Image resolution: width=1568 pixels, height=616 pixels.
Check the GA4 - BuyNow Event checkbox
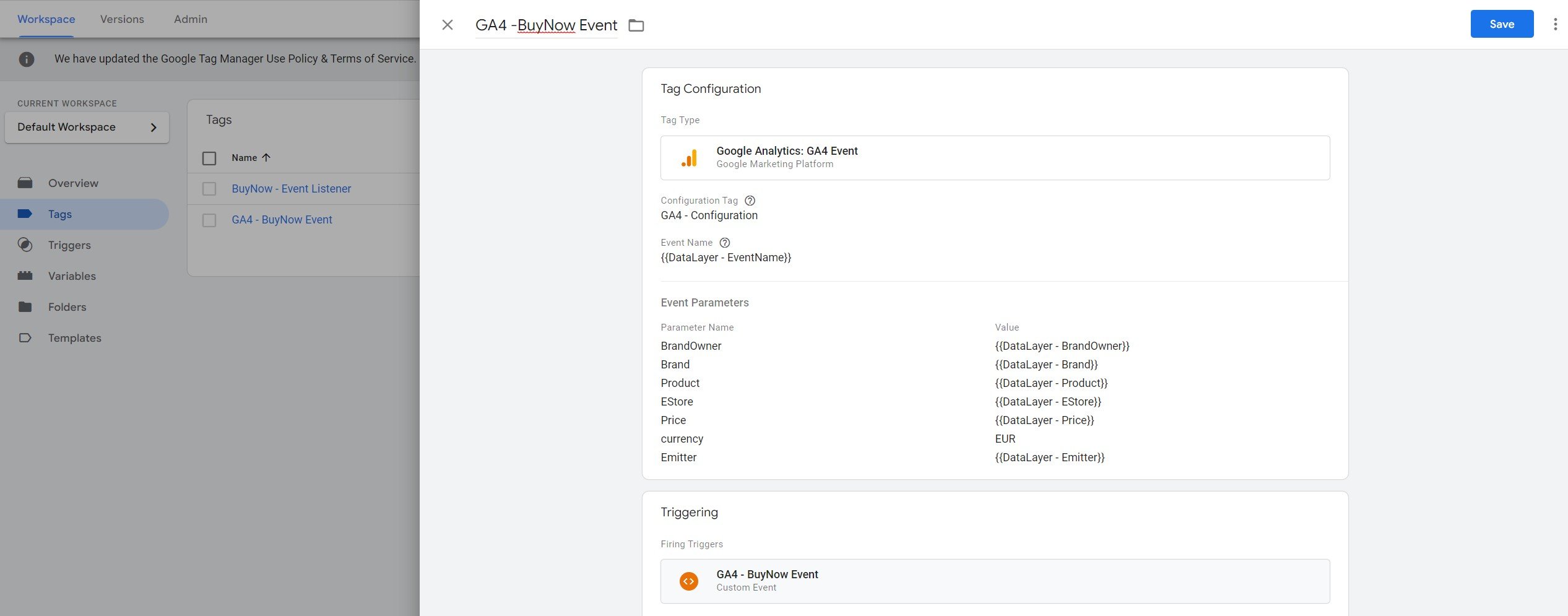(209, 220)
